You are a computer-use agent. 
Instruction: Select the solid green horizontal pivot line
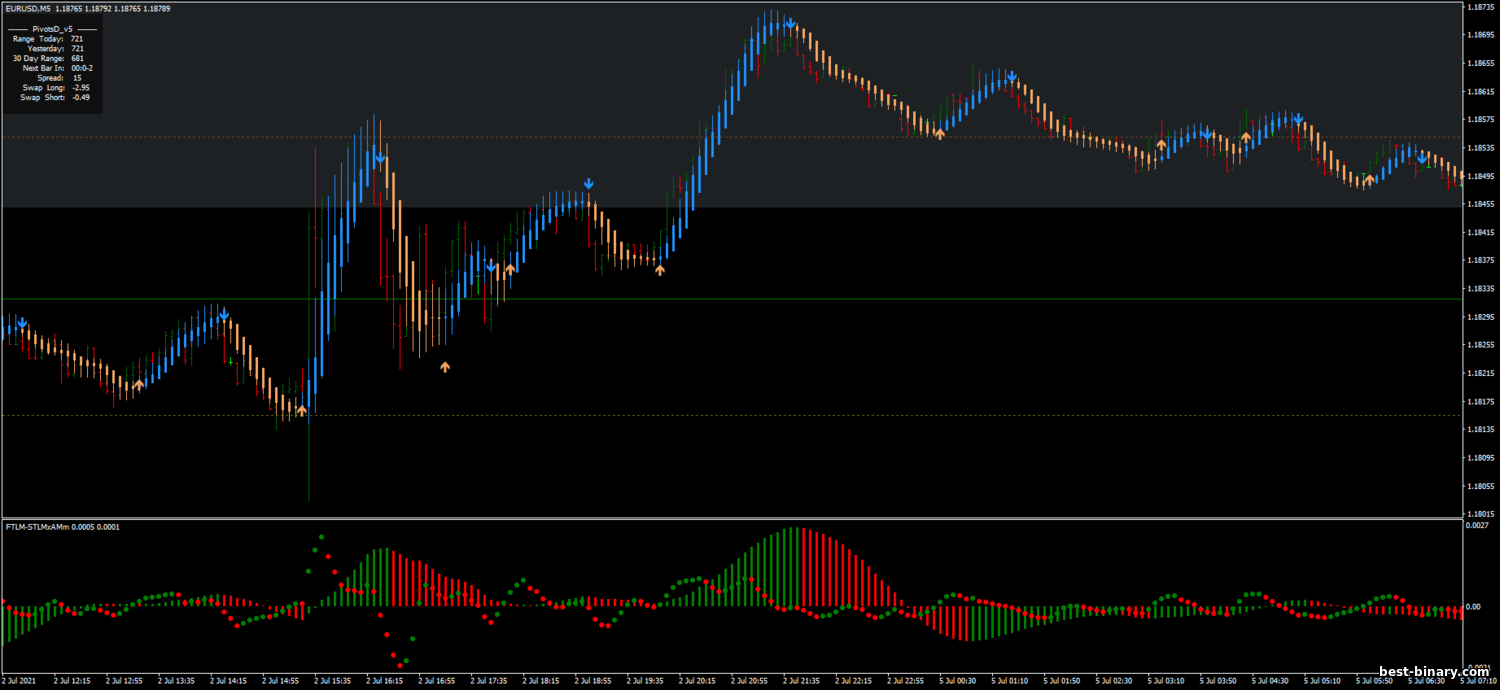pyautogui.click(x=730, y=299)
